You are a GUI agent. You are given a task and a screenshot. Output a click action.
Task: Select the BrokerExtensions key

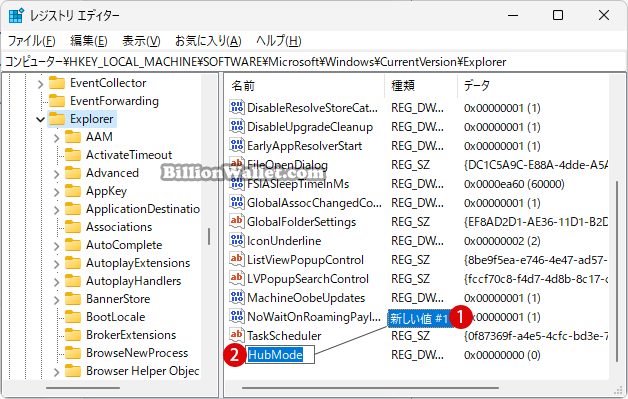coord(131,335)
